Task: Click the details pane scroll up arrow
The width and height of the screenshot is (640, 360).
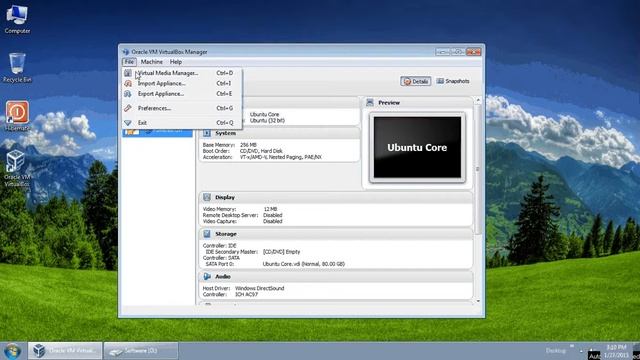Action: 478,100
